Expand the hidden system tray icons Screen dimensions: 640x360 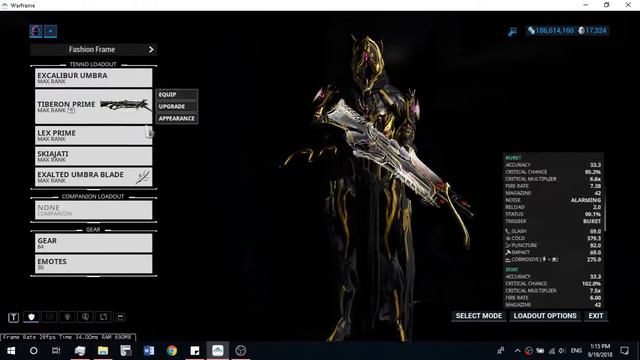pyautogui.click(x=518, y=351)
